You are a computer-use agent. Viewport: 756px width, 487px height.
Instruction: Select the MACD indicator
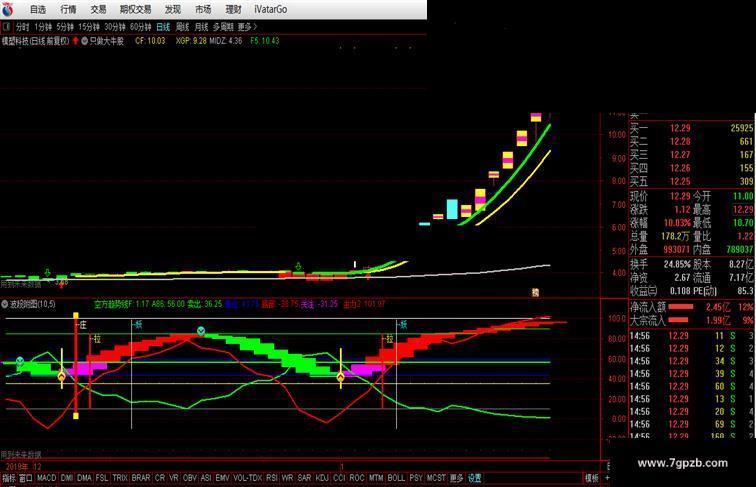(x=46, y=478)
